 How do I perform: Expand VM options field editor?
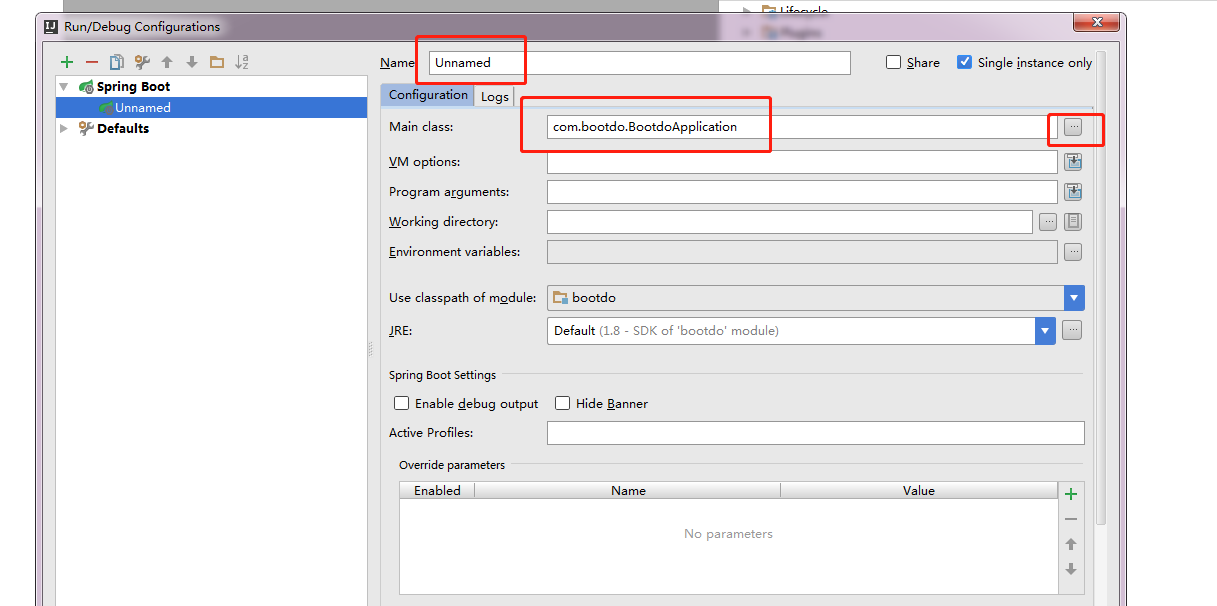click(x=1073, y=162)
